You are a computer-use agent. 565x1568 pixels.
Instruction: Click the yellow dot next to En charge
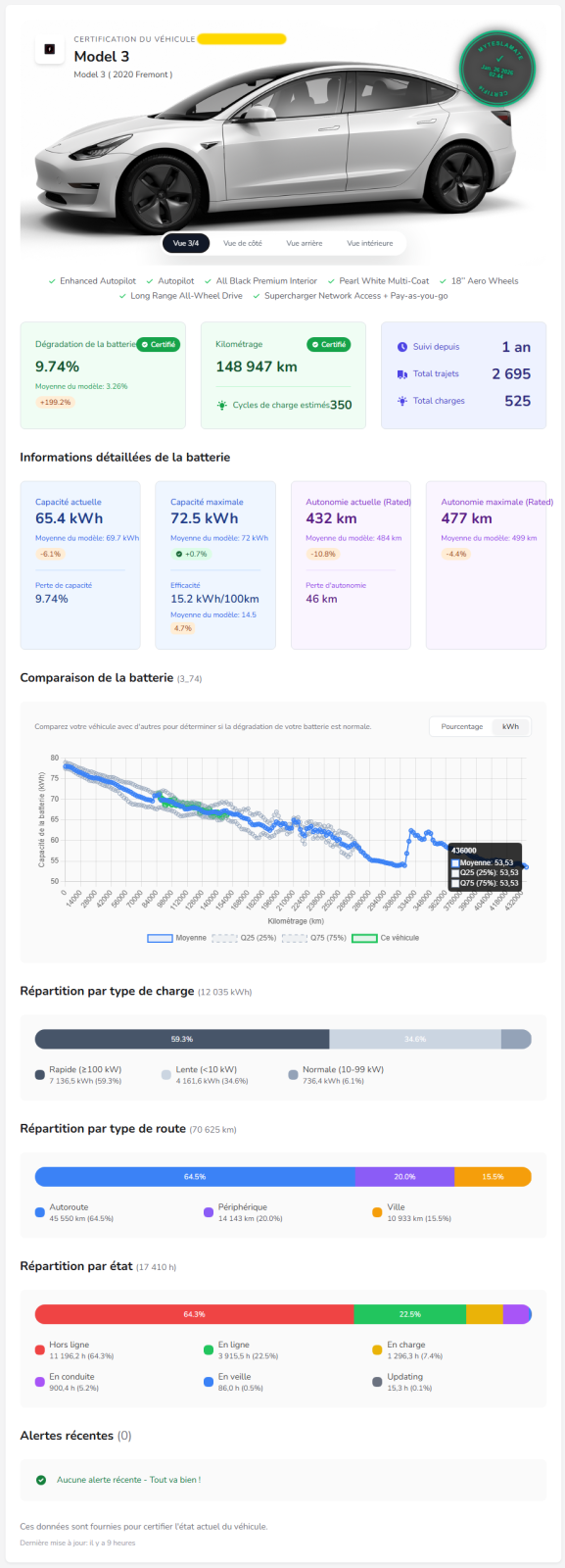tap(377, 1350)
